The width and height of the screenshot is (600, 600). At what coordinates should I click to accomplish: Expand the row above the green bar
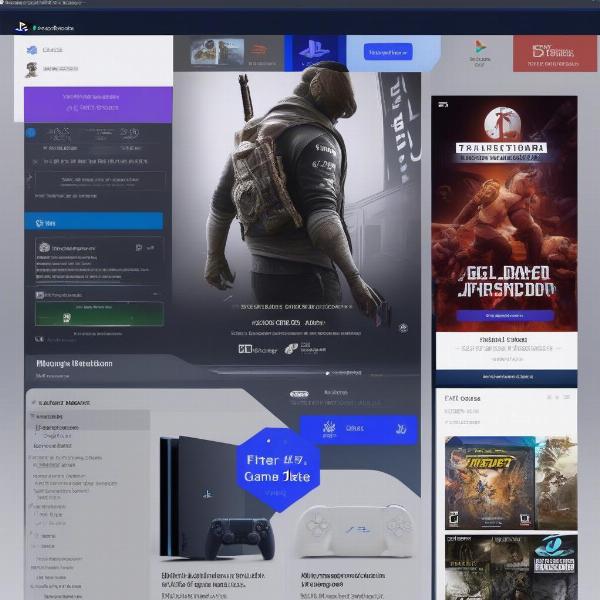click(x=98, y=295)
